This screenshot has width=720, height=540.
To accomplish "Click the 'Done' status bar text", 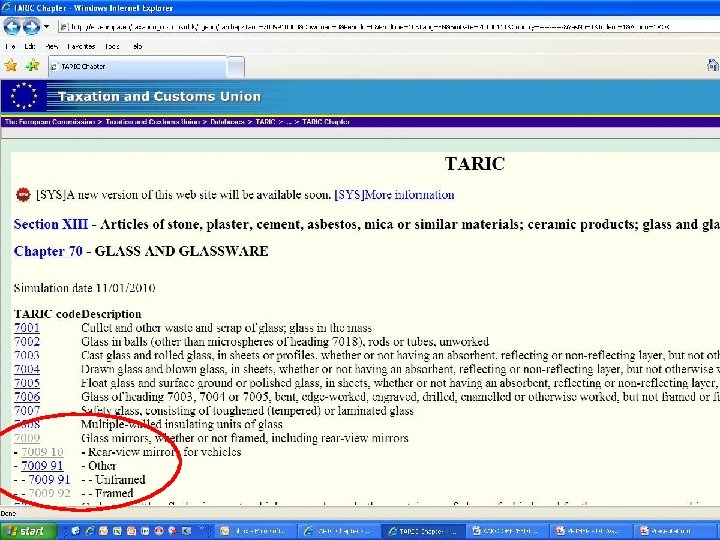I will click(x=8, y=513).
